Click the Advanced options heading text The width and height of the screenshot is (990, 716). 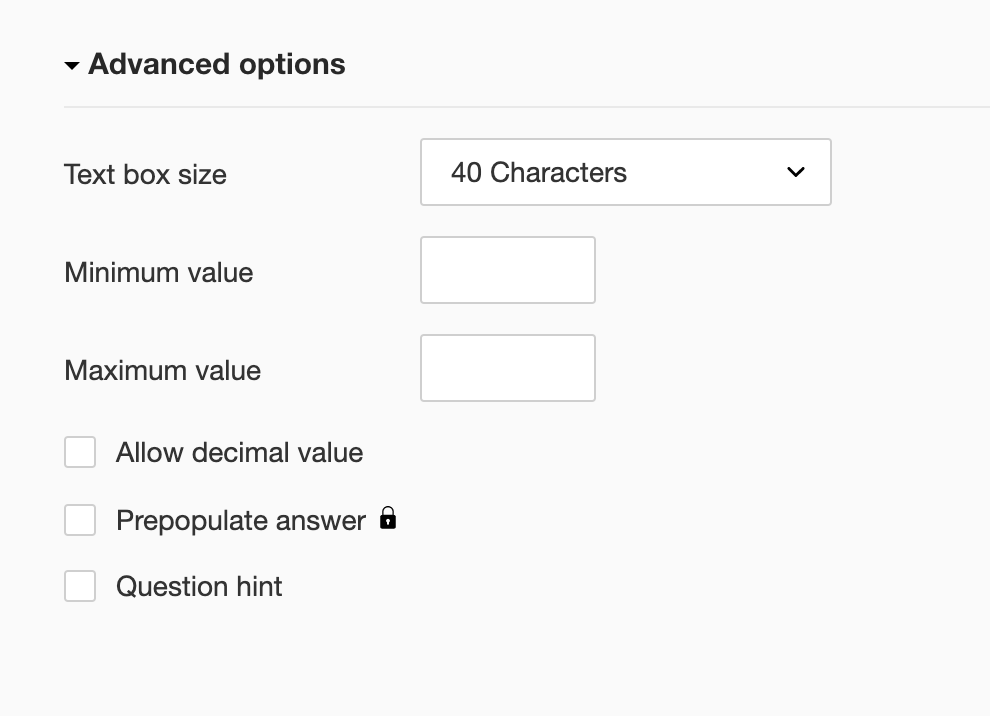tap(216, 64)
